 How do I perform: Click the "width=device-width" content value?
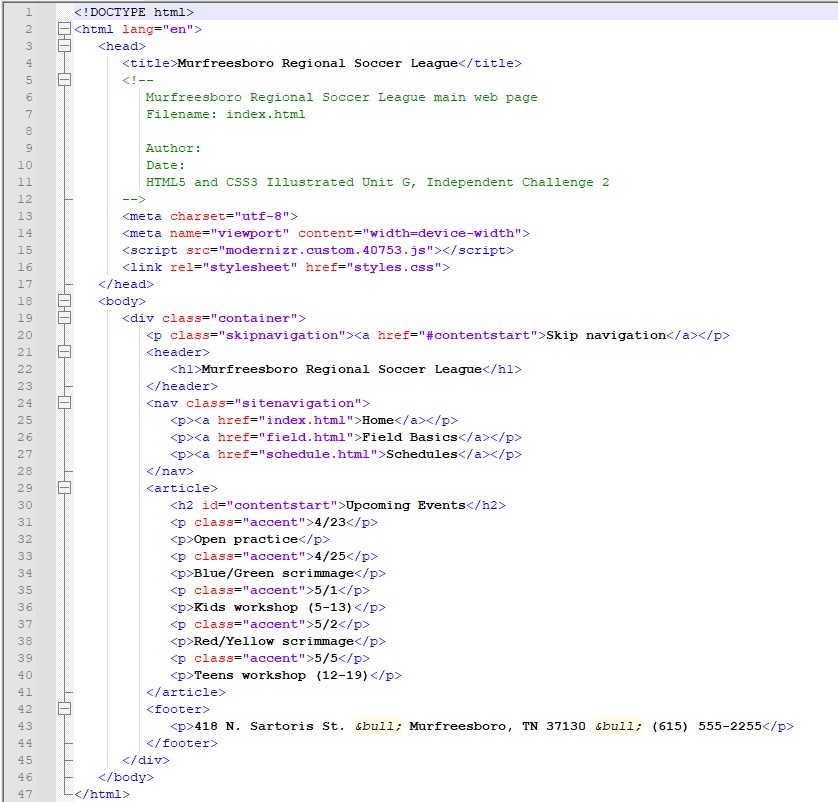442,233
